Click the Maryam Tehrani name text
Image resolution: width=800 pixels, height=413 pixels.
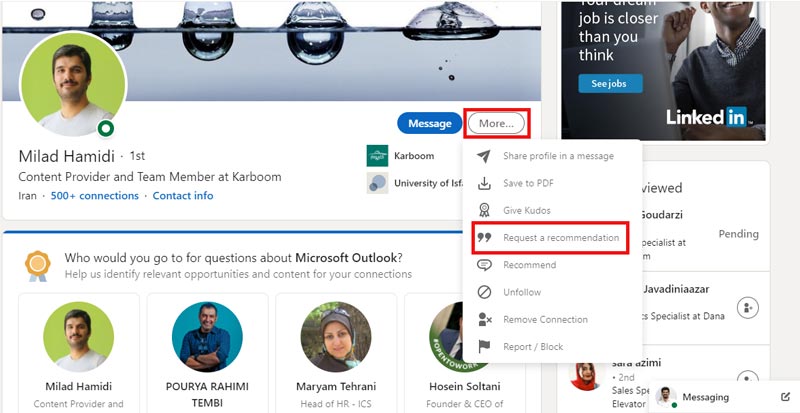[x=336, y=386]
